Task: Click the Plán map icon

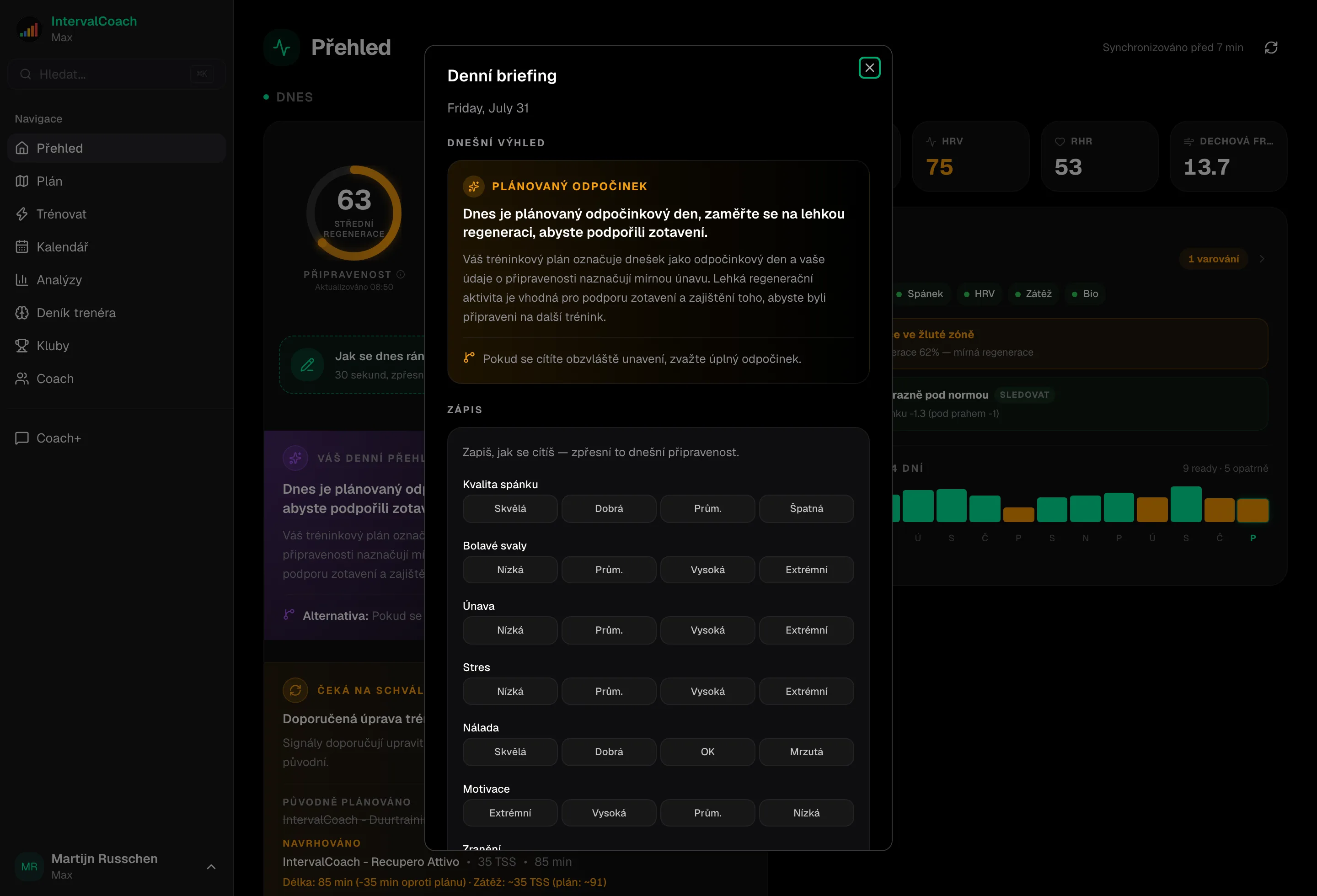Action: pos(22,181)
